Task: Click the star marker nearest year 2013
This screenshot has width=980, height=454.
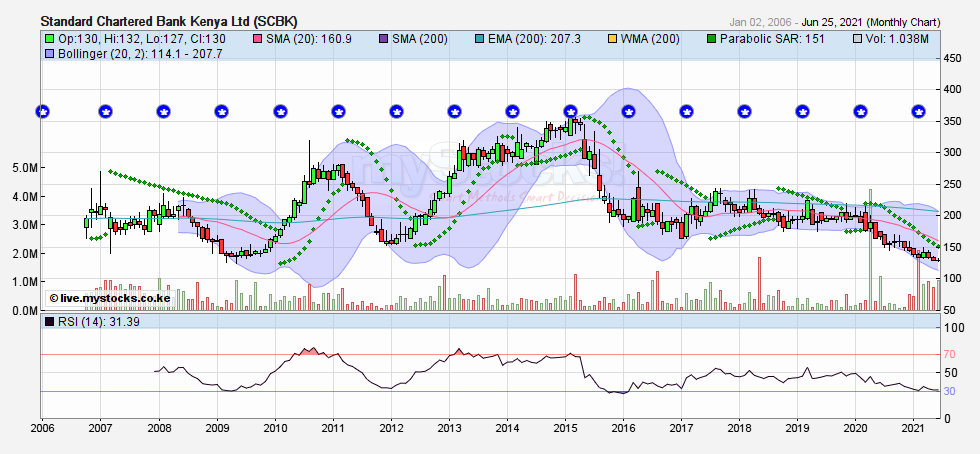Action: coord(454,111)
